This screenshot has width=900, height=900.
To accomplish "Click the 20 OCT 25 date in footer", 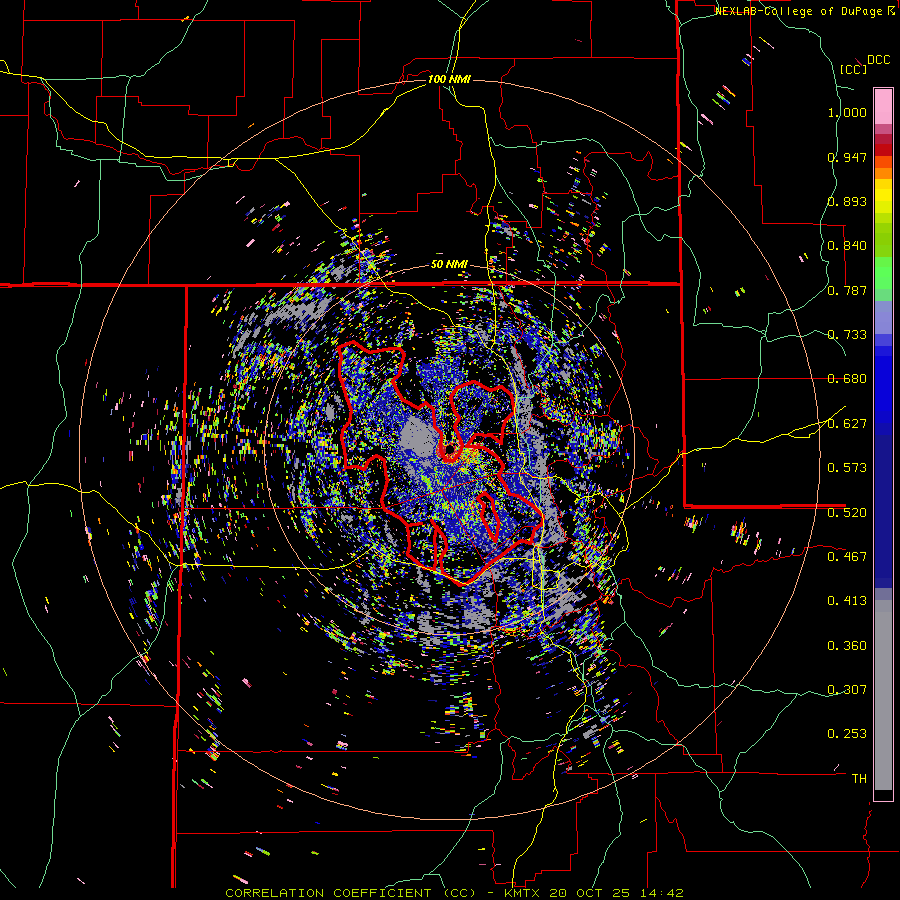I will pyautogui.click(x=589, y=893).
